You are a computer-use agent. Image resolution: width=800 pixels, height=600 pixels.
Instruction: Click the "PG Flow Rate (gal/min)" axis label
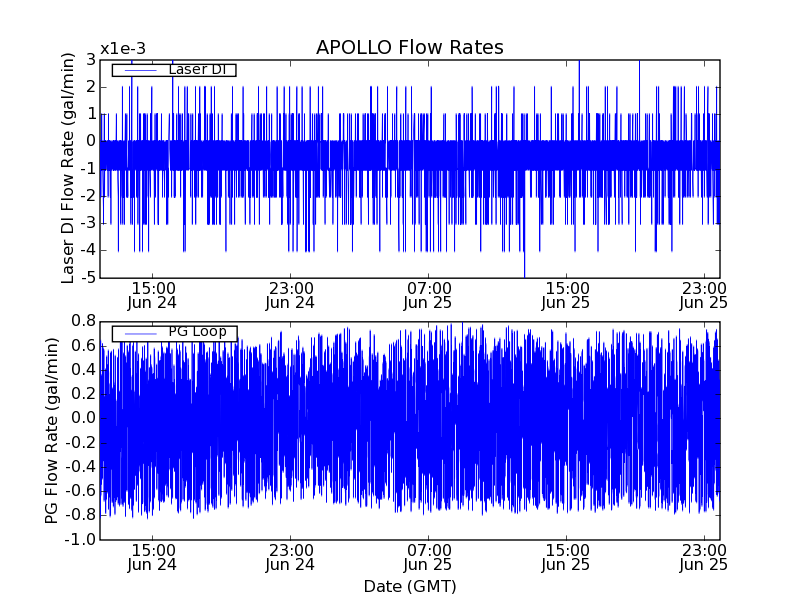tap(52, 430)
